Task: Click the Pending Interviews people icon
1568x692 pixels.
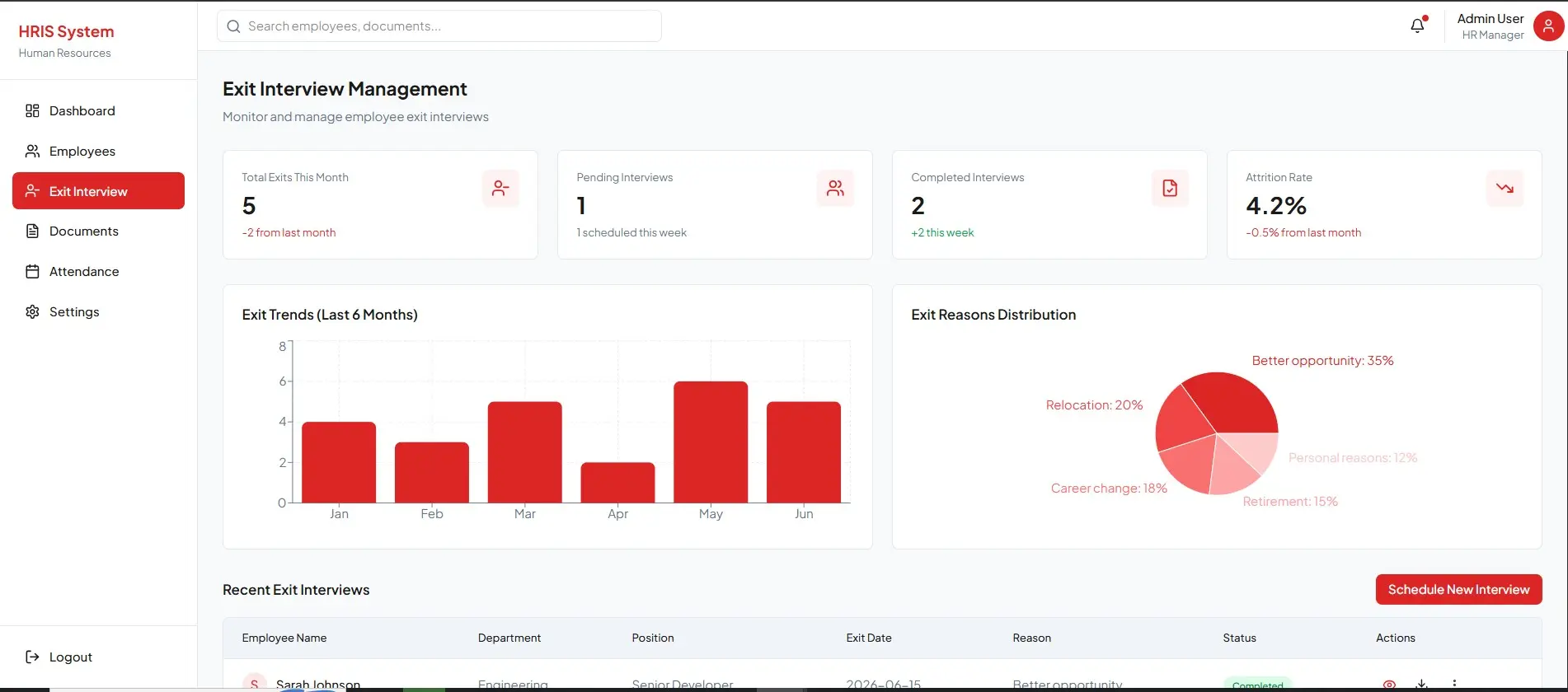Action: pyautogui.click(x=835, y=189)
